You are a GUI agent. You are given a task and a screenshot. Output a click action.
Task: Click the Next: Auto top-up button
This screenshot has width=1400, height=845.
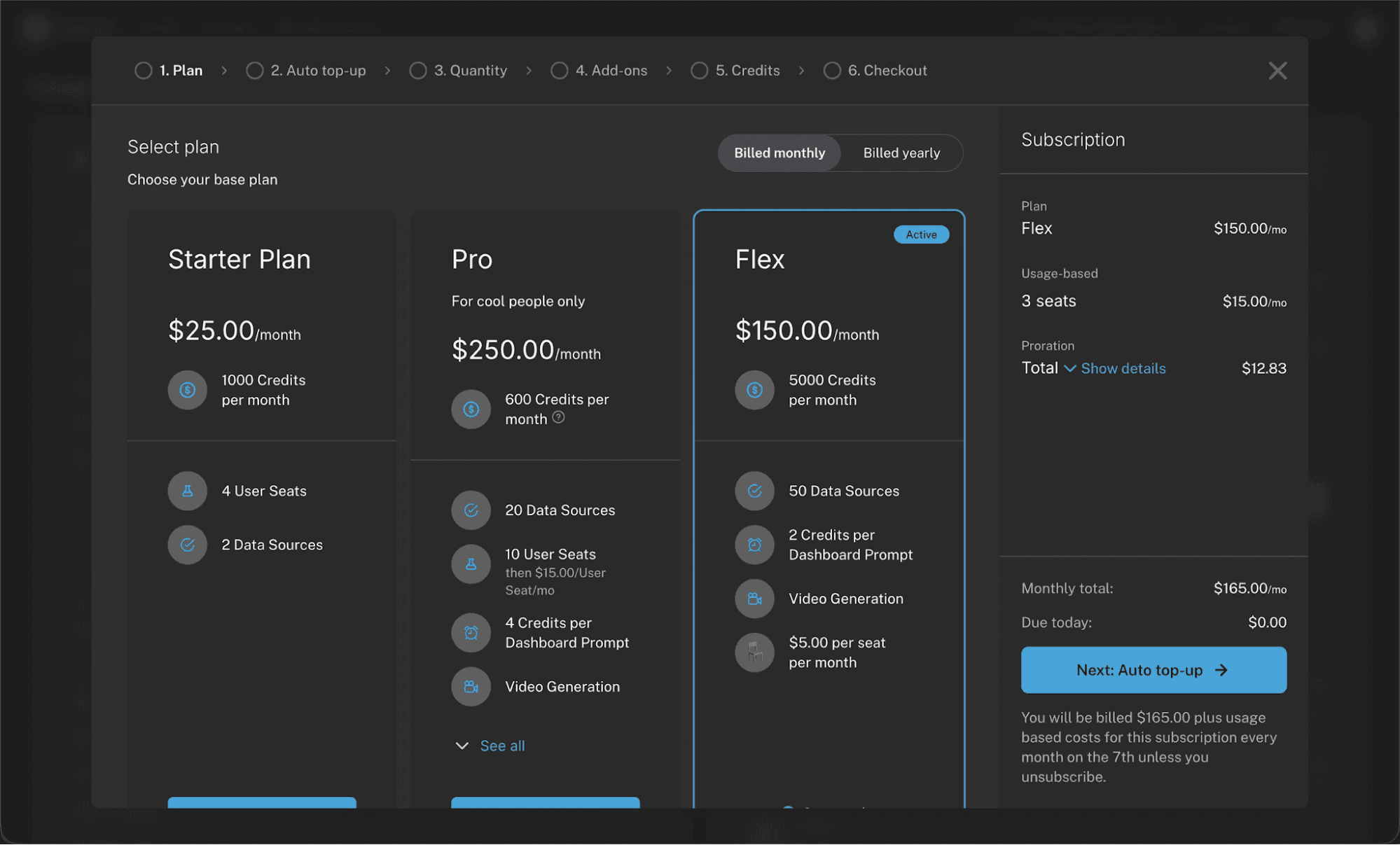coord(1153,670)
